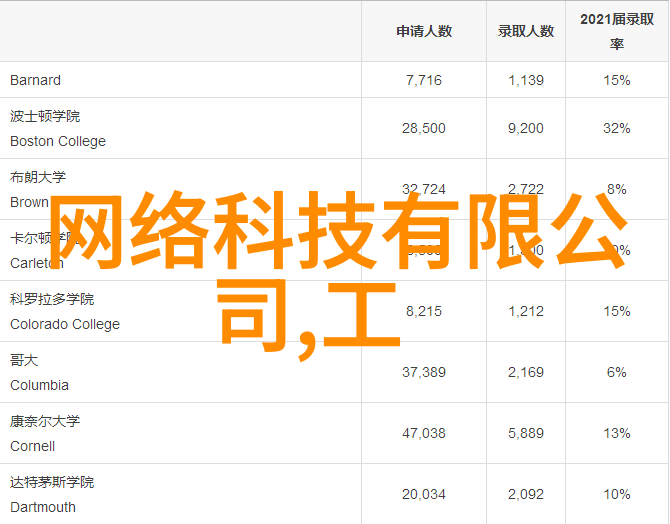670x524 pixels.
Task: Click Brown admitted value 2,722
Action: [x=526, y=189]
